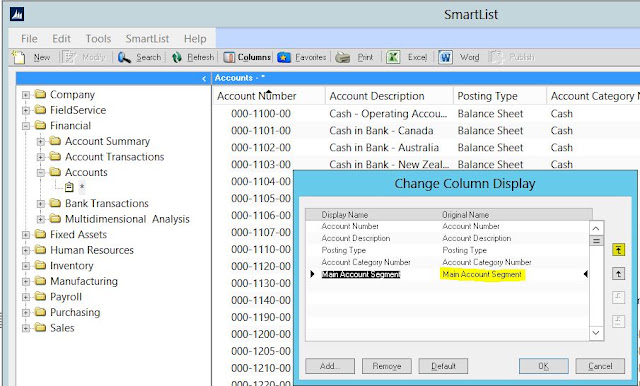Expand the Human Resources node
This screenshot has height=386, width=640.
26,250
